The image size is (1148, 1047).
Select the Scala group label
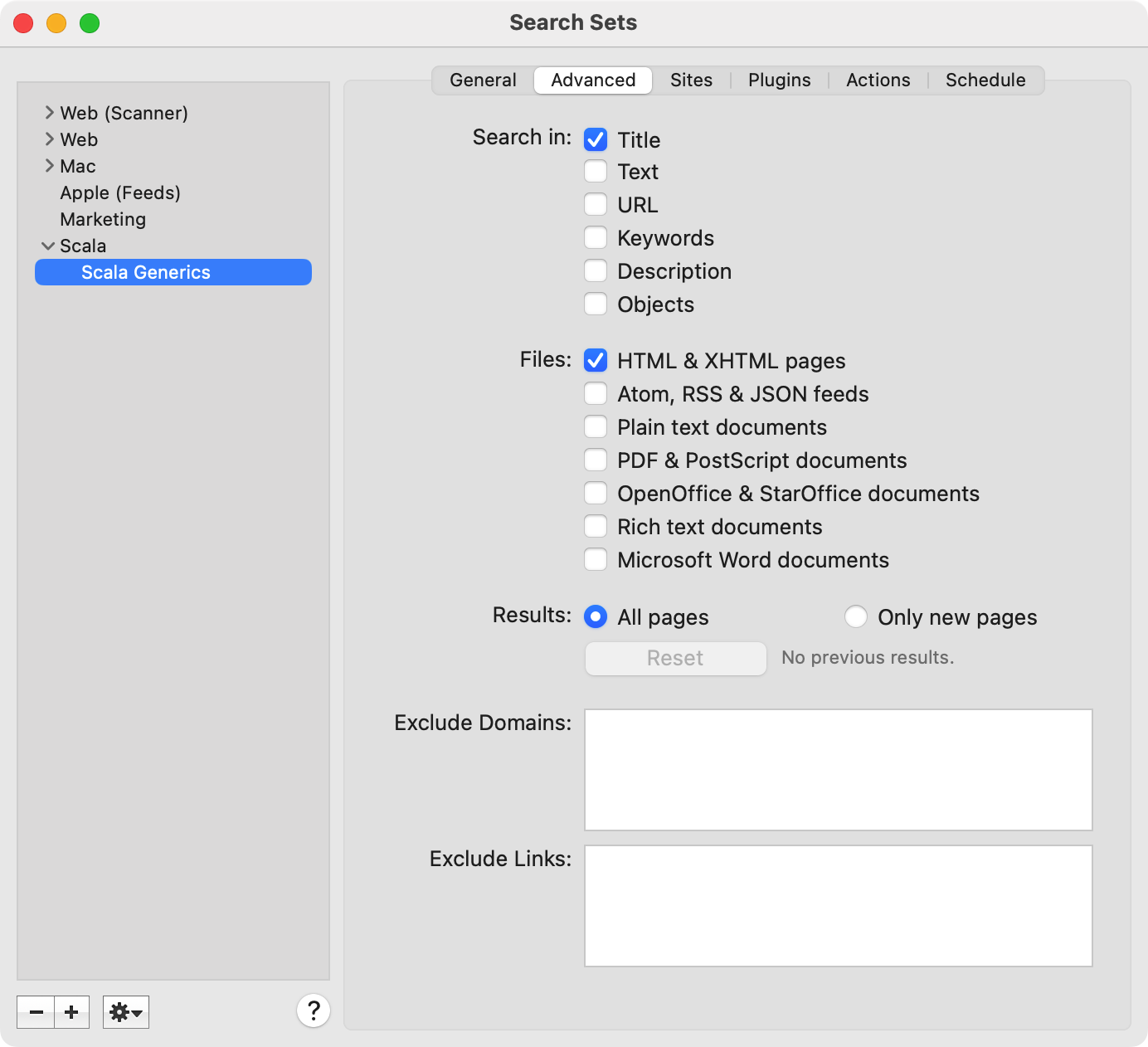(83, 246)
